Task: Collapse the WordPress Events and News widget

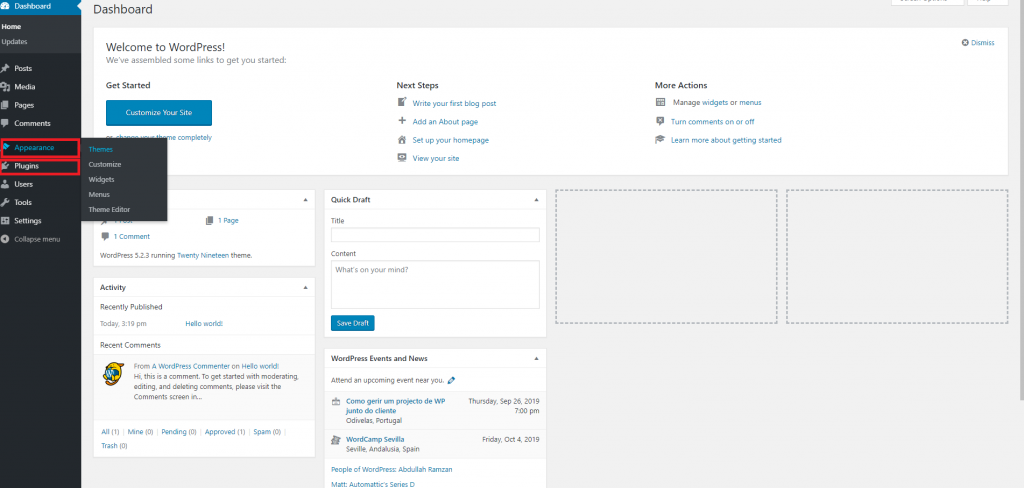Action: [536, 359]
